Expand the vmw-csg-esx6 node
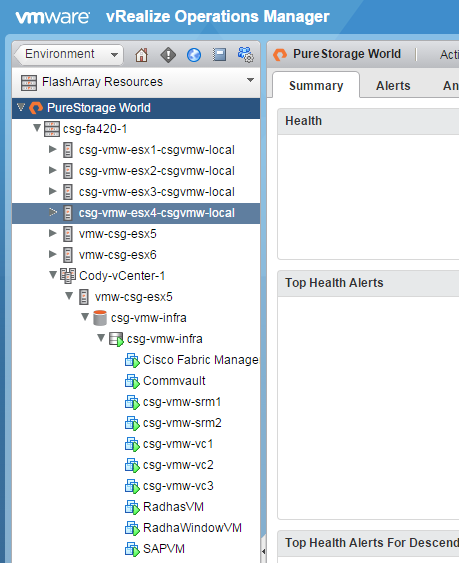This screenshot has width=459, height=563. tap(52, 254)
